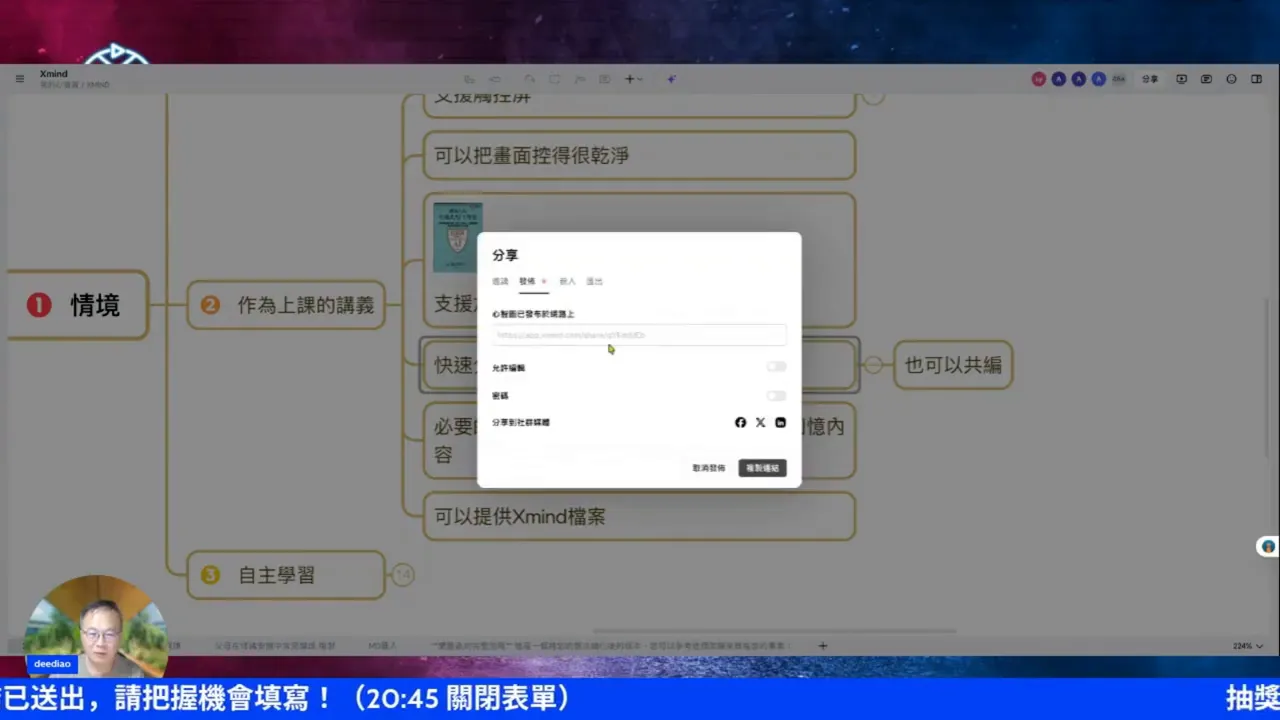Select the 情境 central topic

coord(78,305)
